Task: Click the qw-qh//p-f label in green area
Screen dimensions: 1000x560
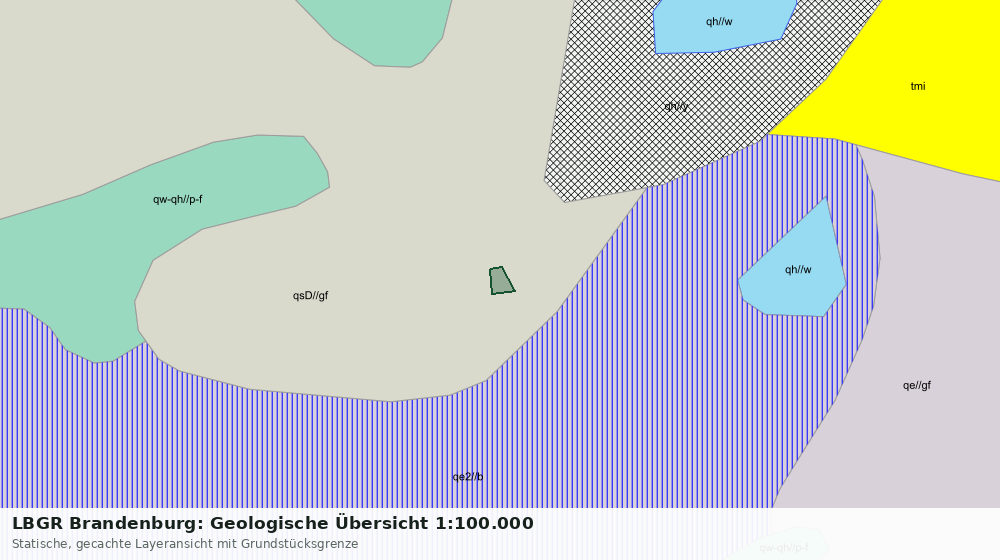Action: click(x=177, y=200)
